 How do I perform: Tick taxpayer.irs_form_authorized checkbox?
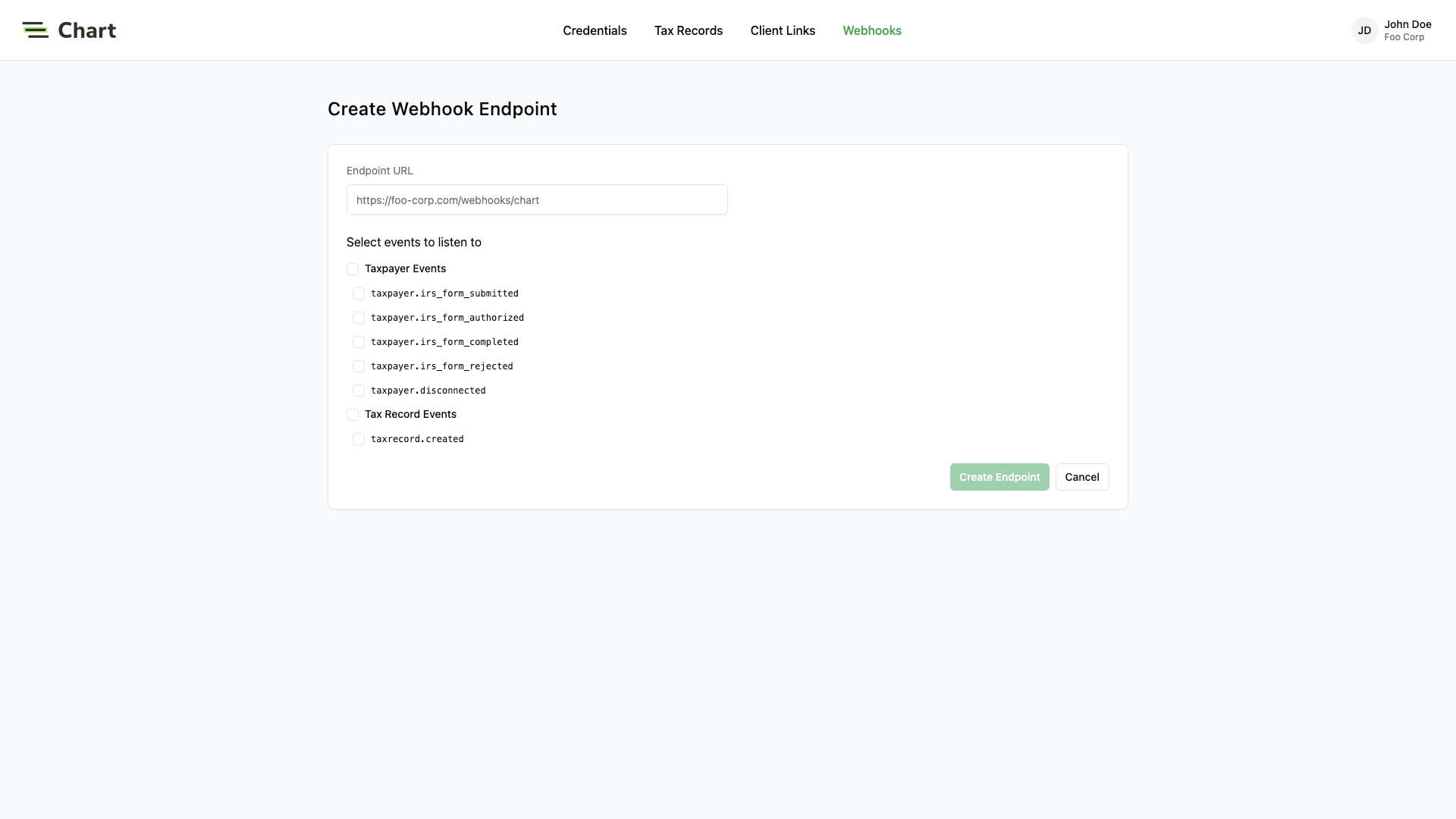tap(359, 318)
